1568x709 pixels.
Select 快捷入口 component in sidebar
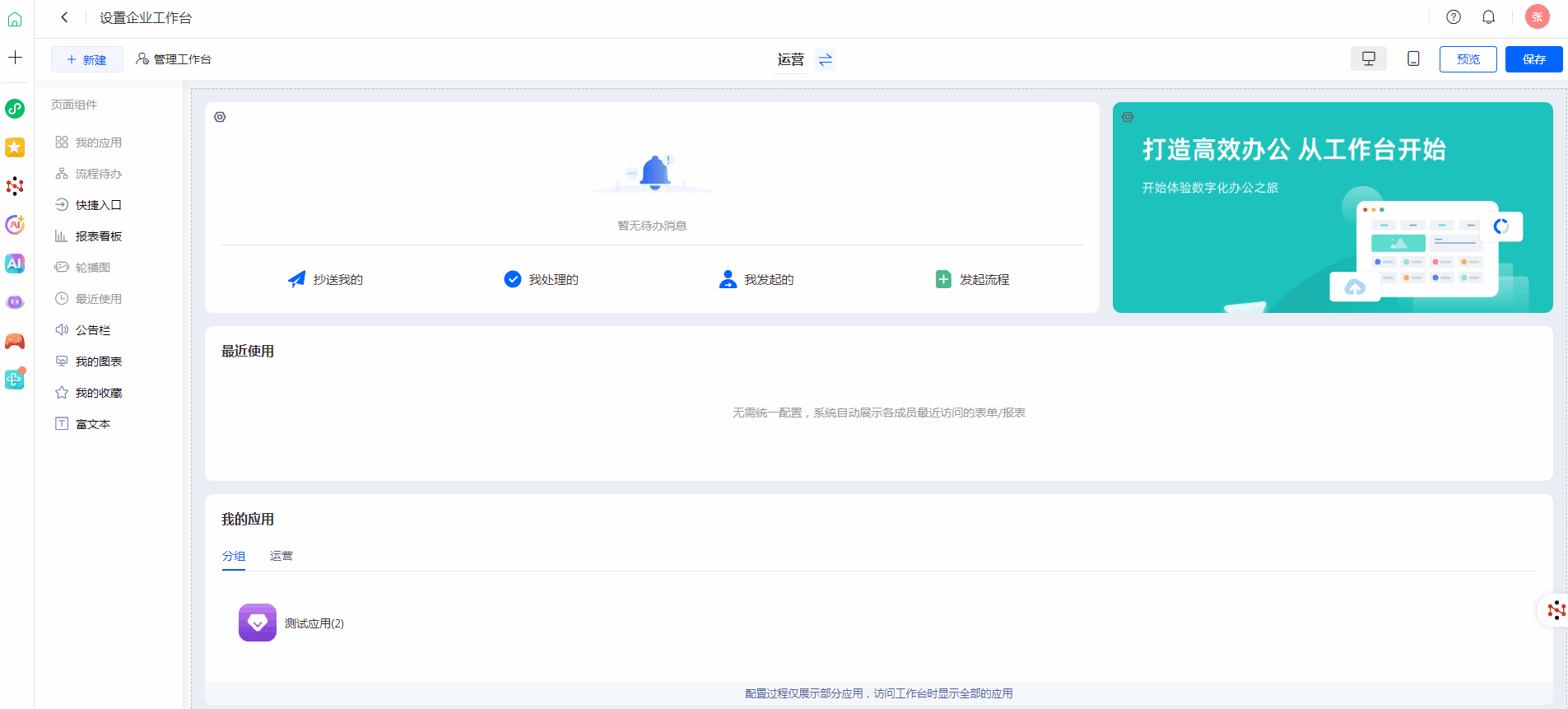(x=98, y=205)
